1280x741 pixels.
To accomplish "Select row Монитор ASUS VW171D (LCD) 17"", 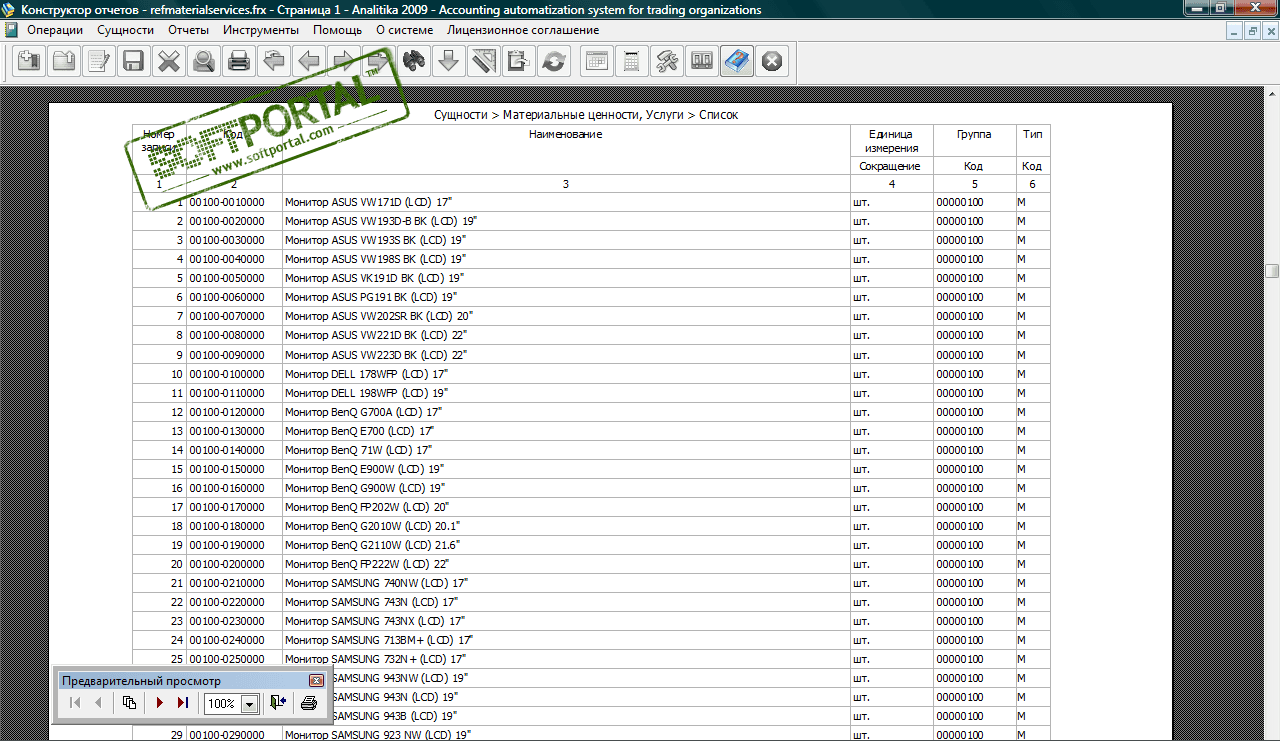I will point(592,202).
